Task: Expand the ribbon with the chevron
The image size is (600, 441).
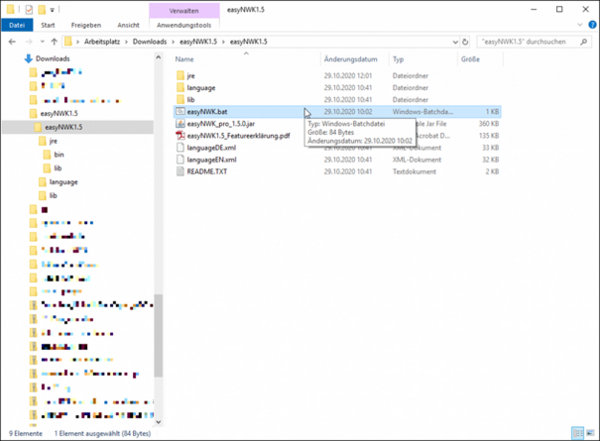Action: click(579, 25)
